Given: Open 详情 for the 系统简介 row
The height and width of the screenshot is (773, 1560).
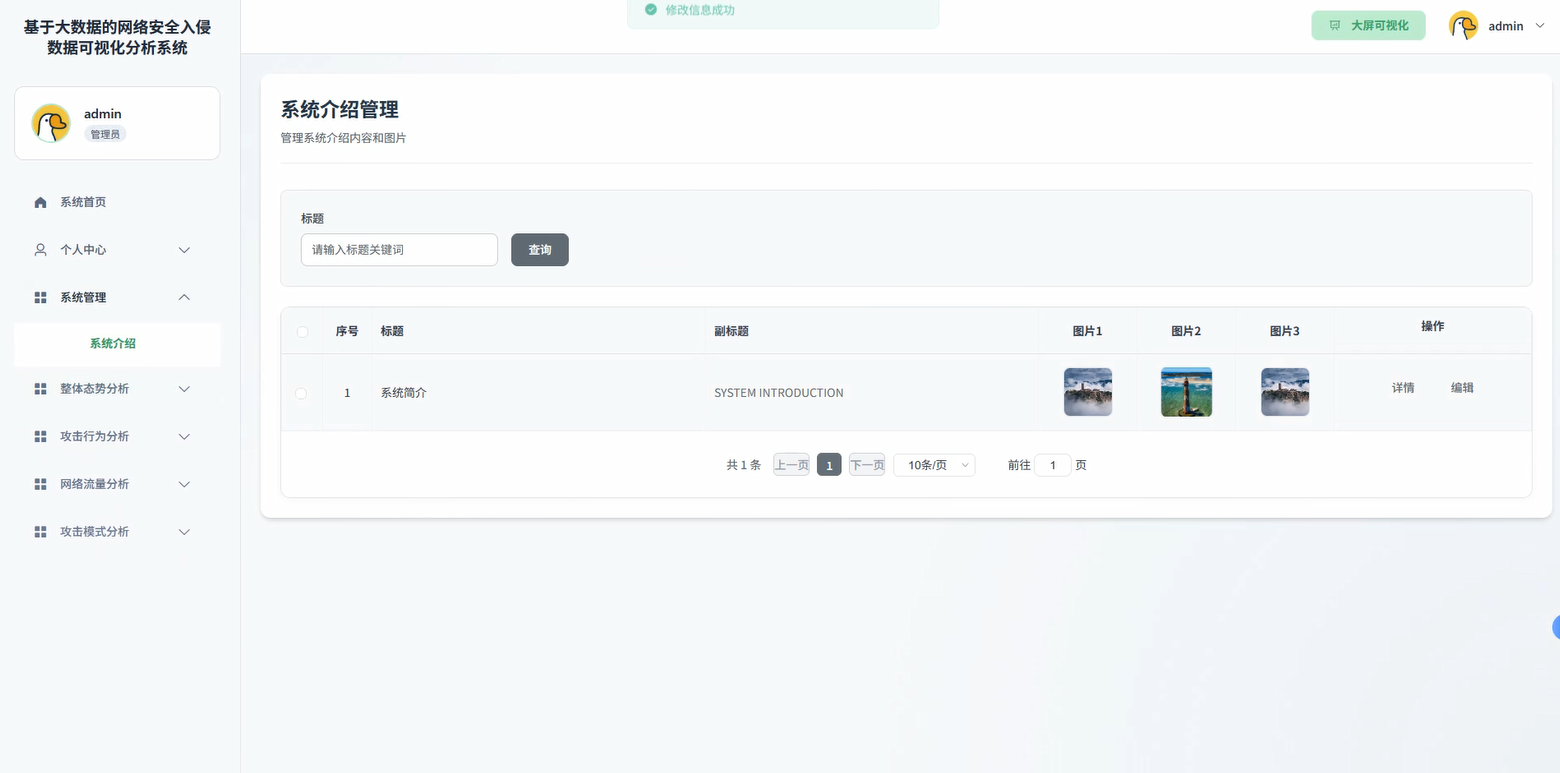Looking at the screenshot, I should coord(1403,388).
